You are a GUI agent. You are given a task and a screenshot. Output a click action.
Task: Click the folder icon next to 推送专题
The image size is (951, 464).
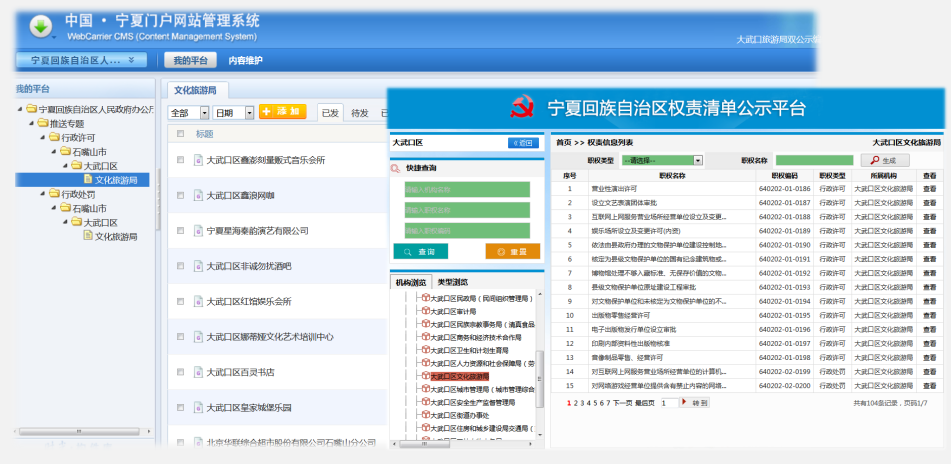(42, 124)
